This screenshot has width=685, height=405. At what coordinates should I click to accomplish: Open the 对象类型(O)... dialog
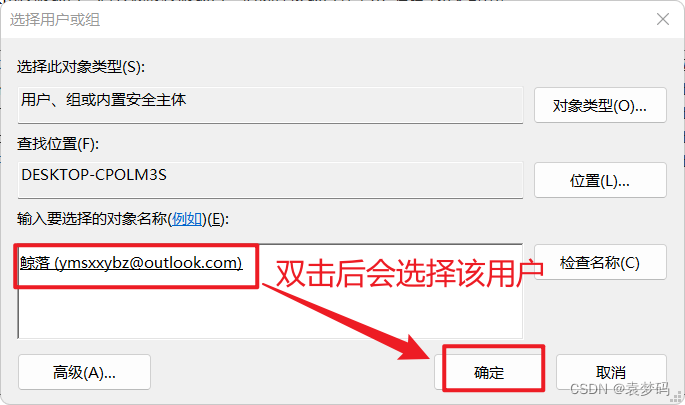coord(600,105)
